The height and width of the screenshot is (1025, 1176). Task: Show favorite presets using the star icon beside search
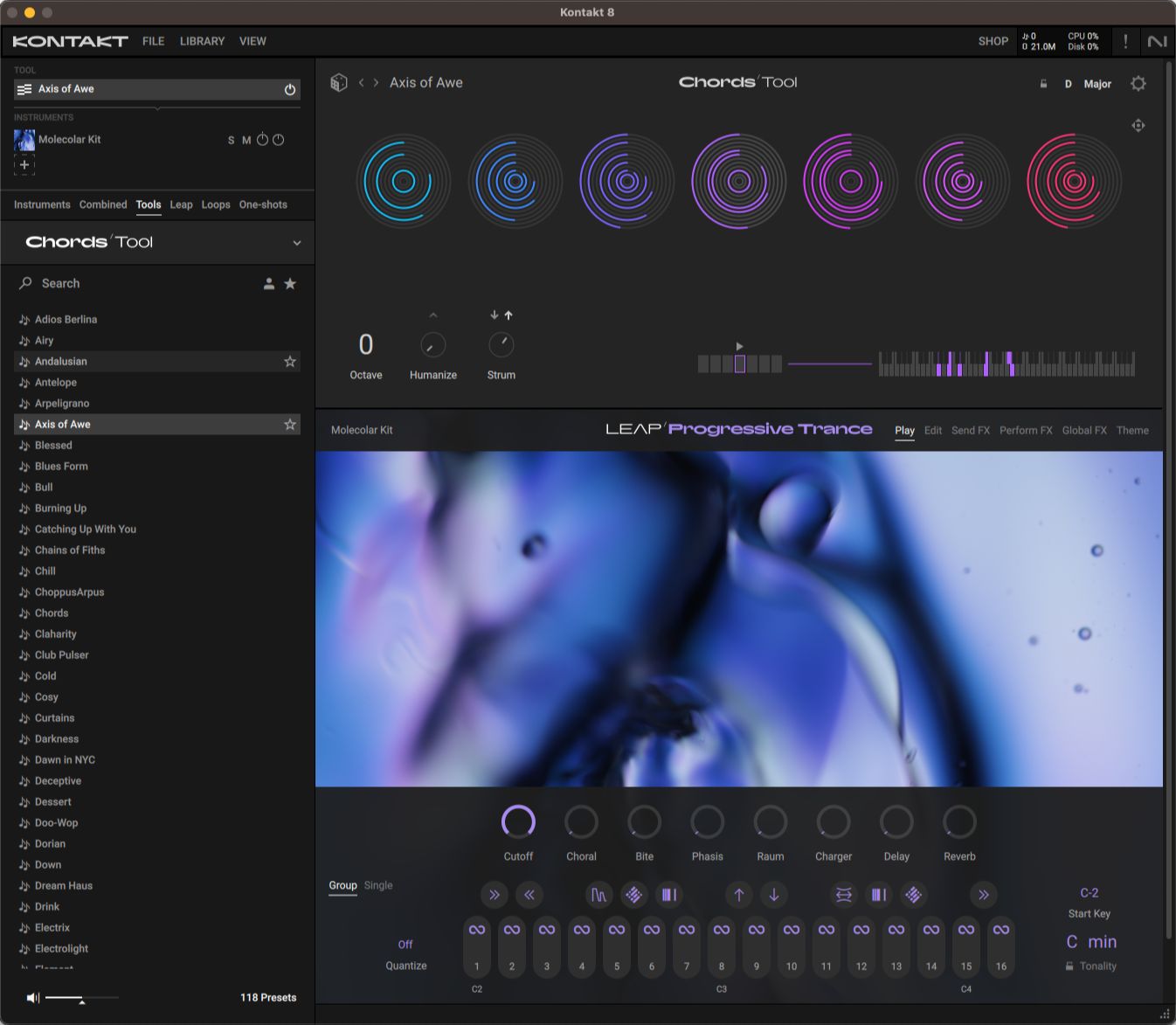[x=290, y=283]
